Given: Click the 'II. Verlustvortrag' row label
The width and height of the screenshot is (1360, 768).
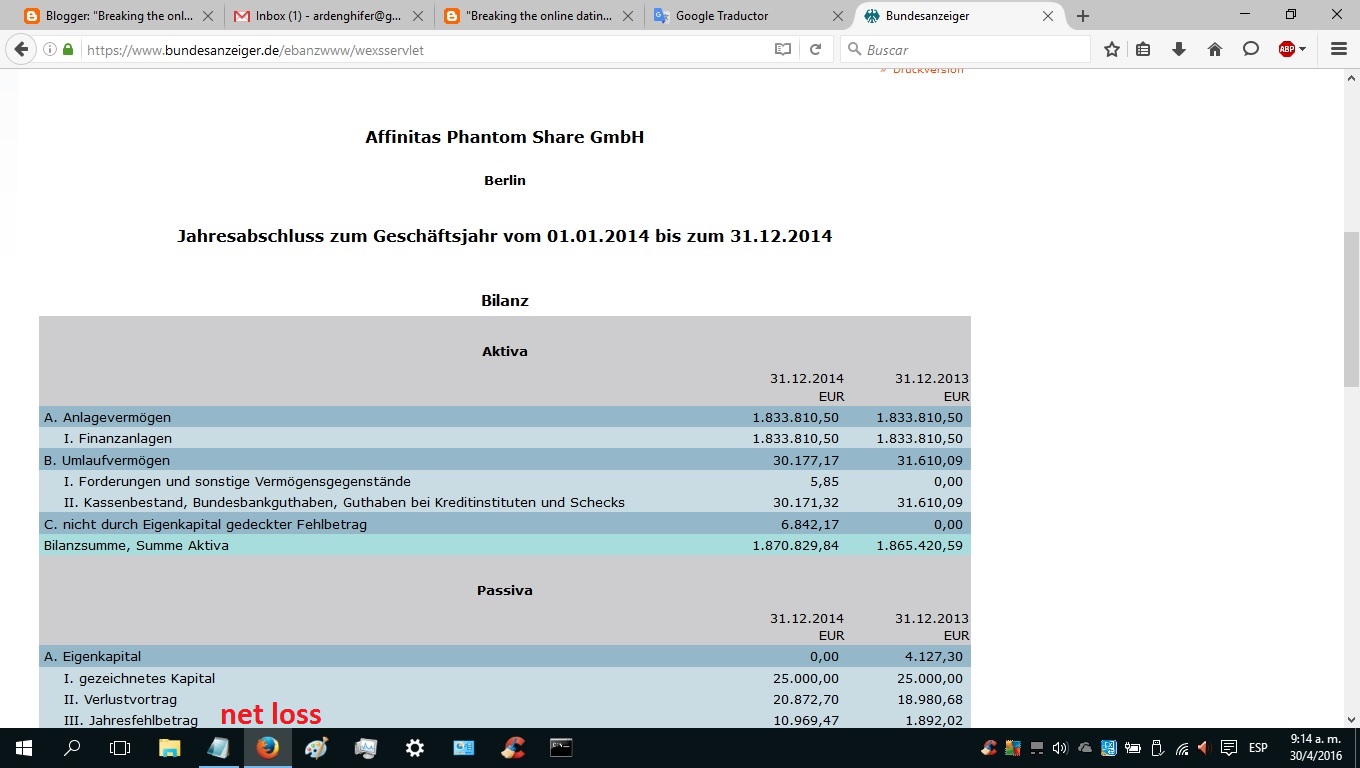Looking at the screenshot, I should pos(120,700).
